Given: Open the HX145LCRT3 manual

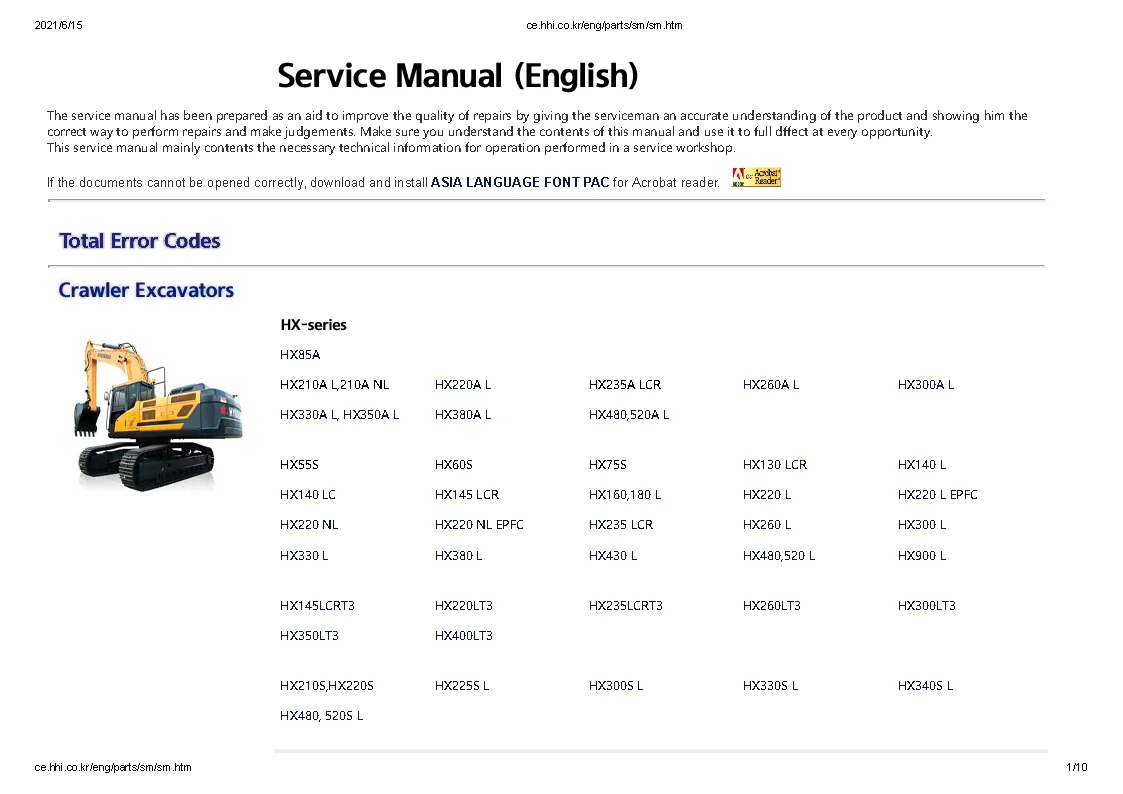Looking at the screenshot, I should pos(317,606).
